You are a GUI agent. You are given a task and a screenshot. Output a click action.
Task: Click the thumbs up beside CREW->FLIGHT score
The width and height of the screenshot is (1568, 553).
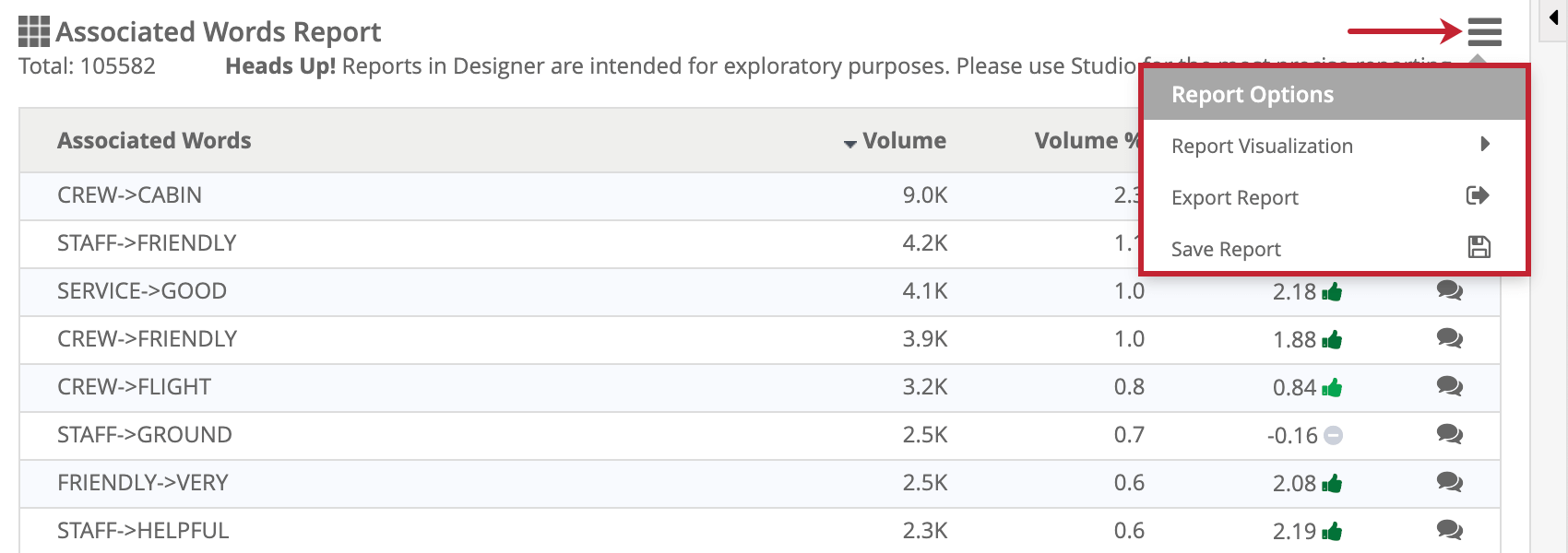point(1332,387)
